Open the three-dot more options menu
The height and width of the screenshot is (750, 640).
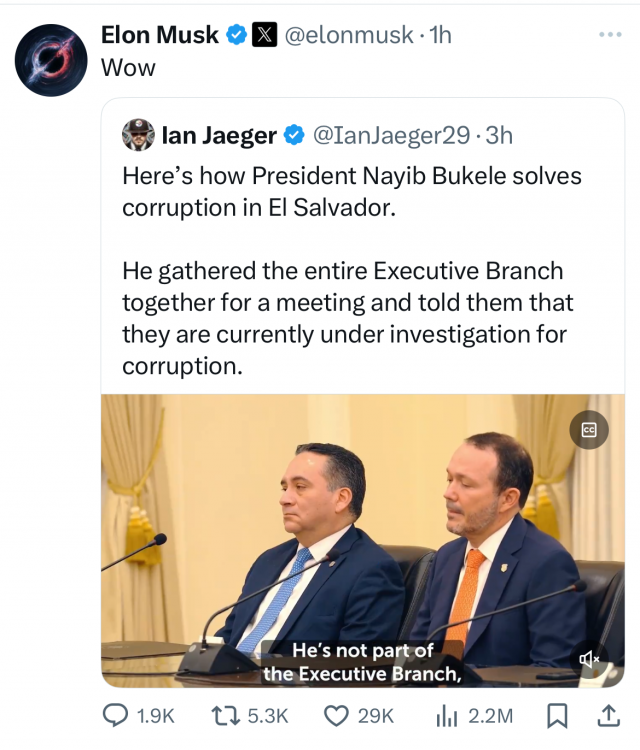[x=609, y=35]
